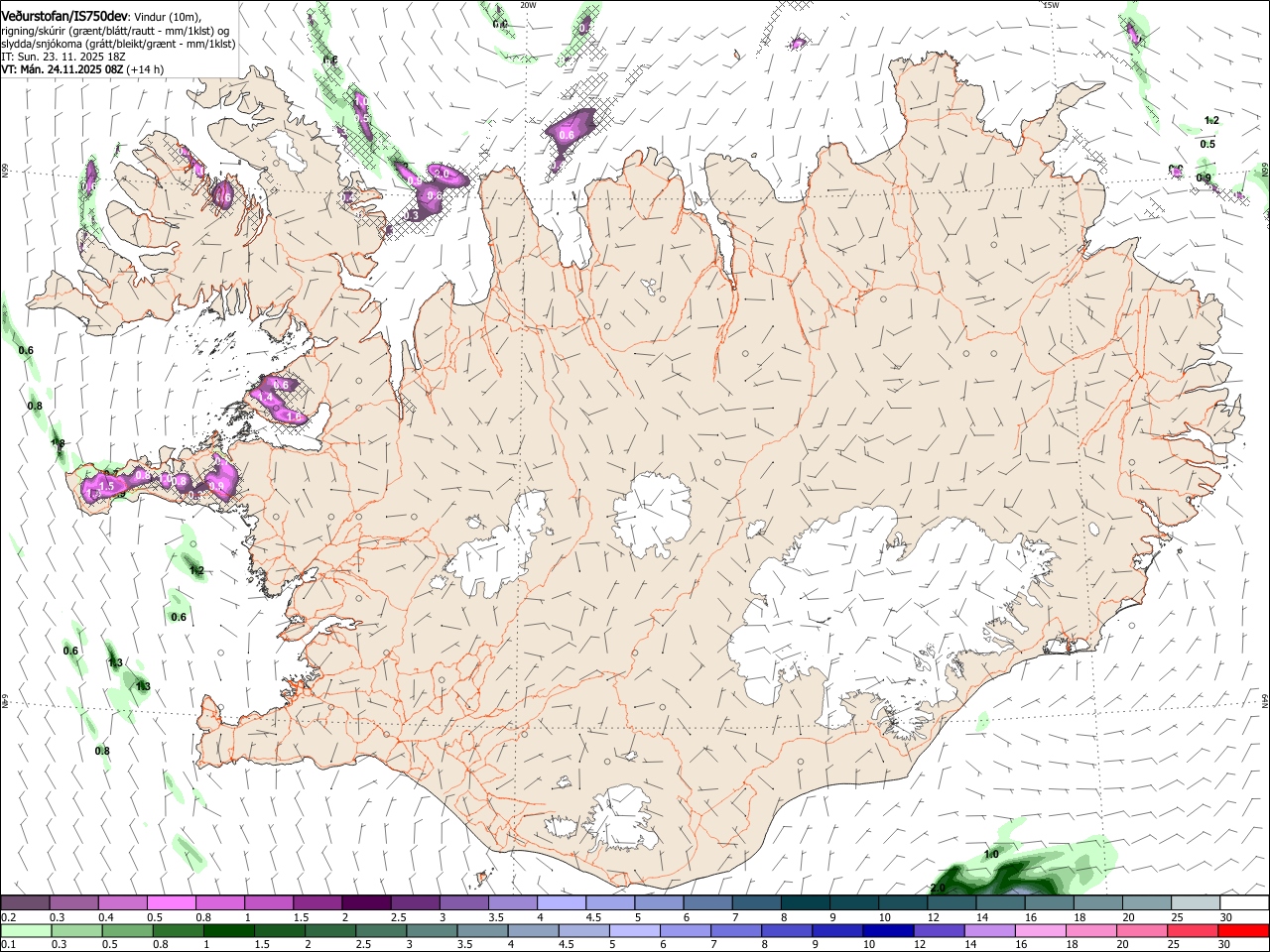
Task: Click the legend tick label 0.1 in the bottom row
Action: pos(9,944)
